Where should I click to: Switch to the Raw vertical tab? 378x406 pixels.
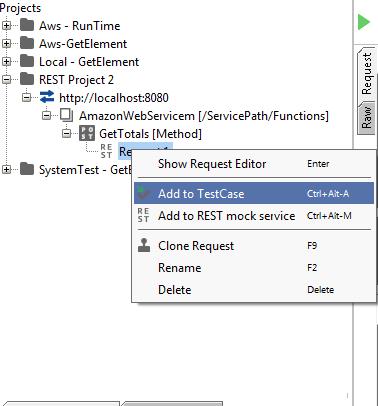click(x=366, y=118)
